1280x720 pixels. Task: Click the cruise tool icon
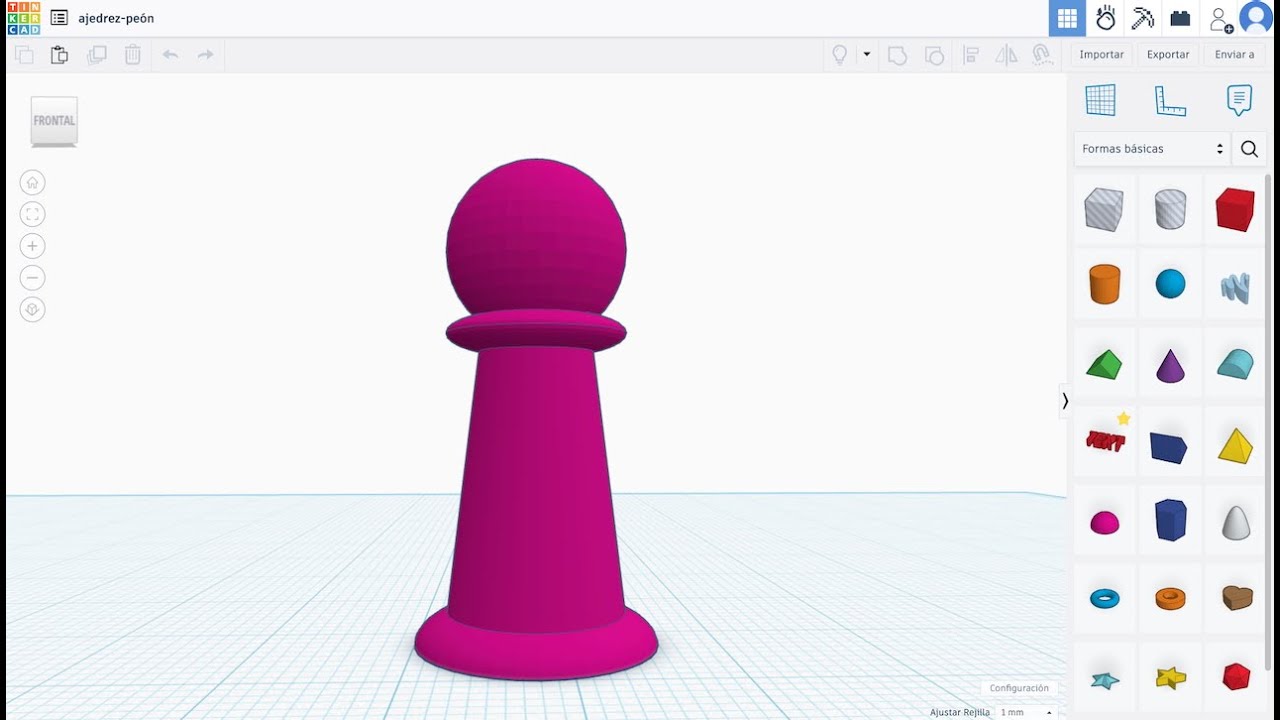pos(1042,55)
